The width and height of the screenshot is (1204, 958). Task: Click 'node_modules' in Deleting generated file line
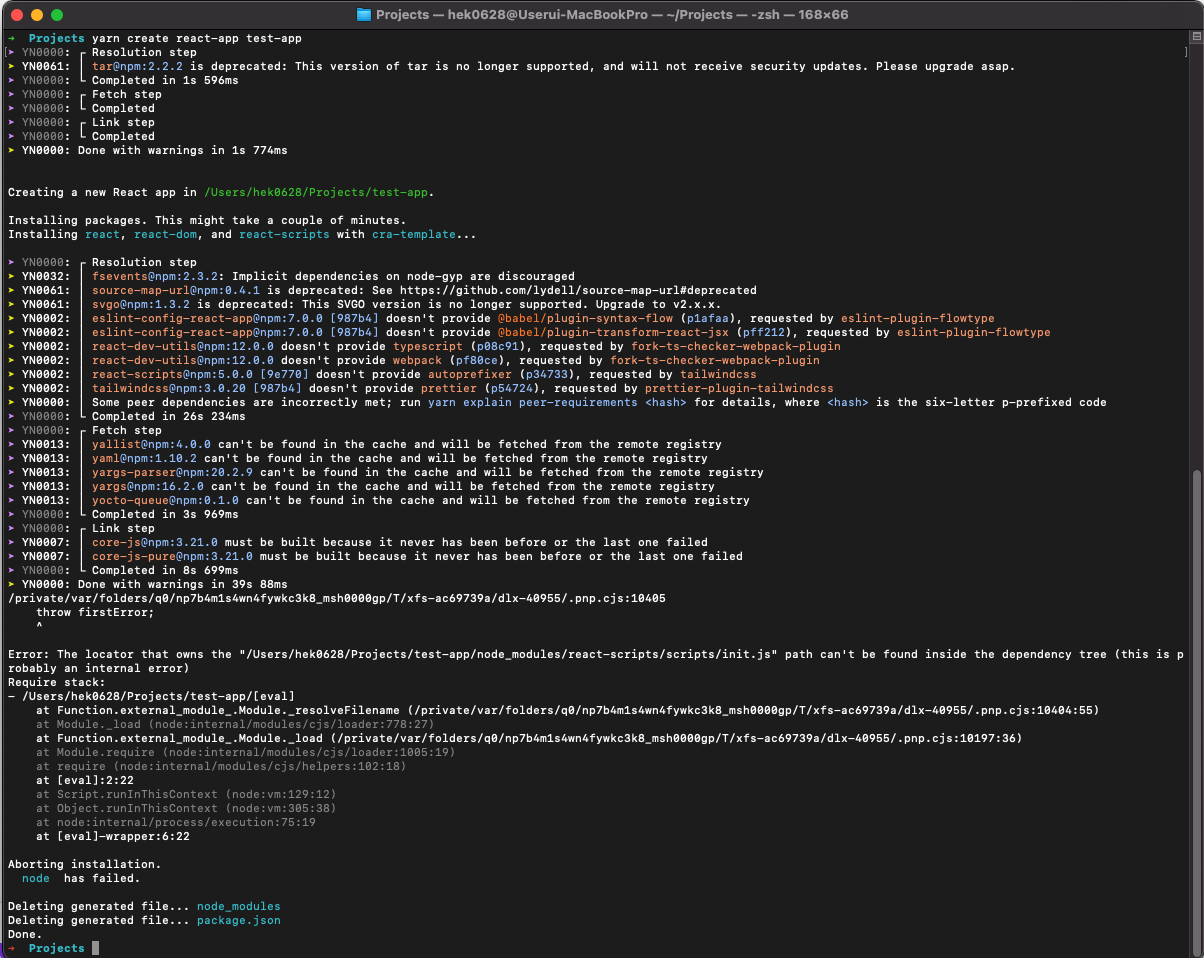coord(239,906)
